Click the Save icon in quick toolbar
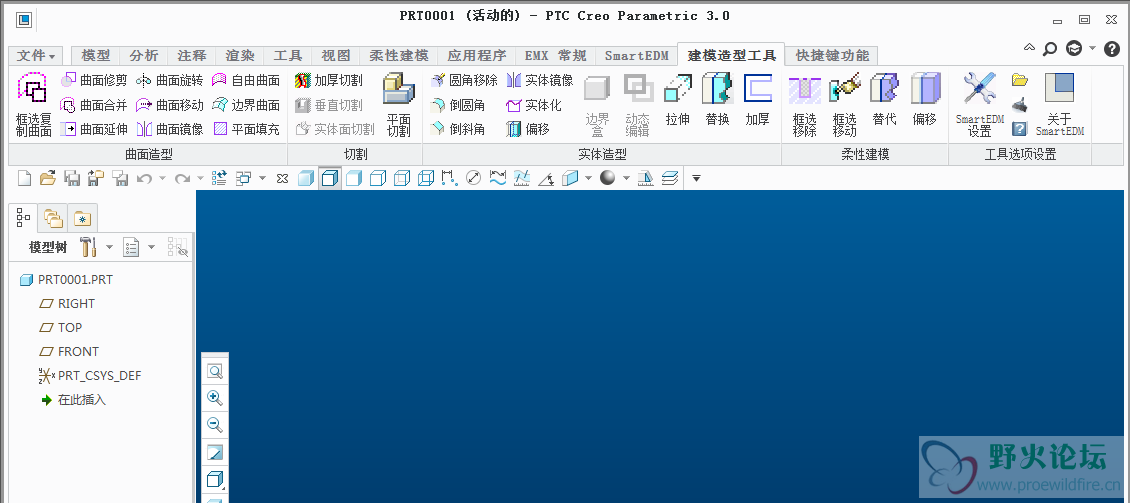The image size is (1130, 503). point(72,178)
